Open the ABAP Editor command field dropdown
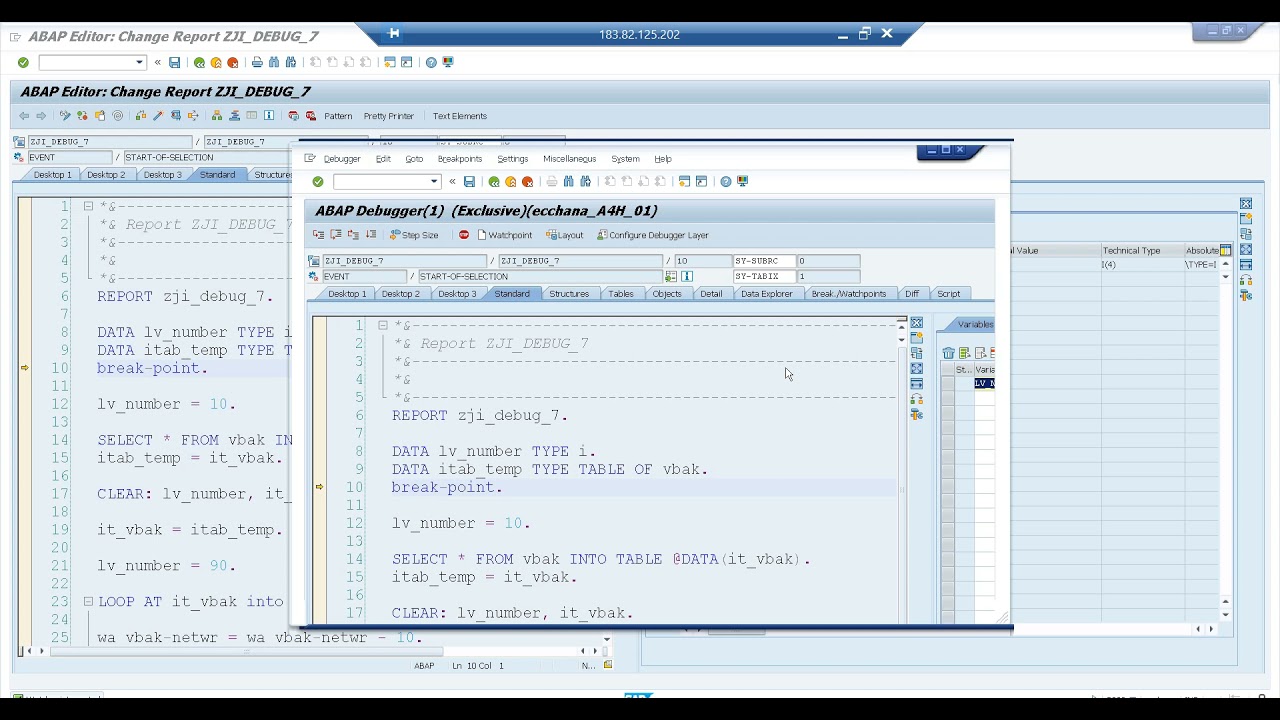The width and height of the screenshot is (1280, 720). click(140, 62)
